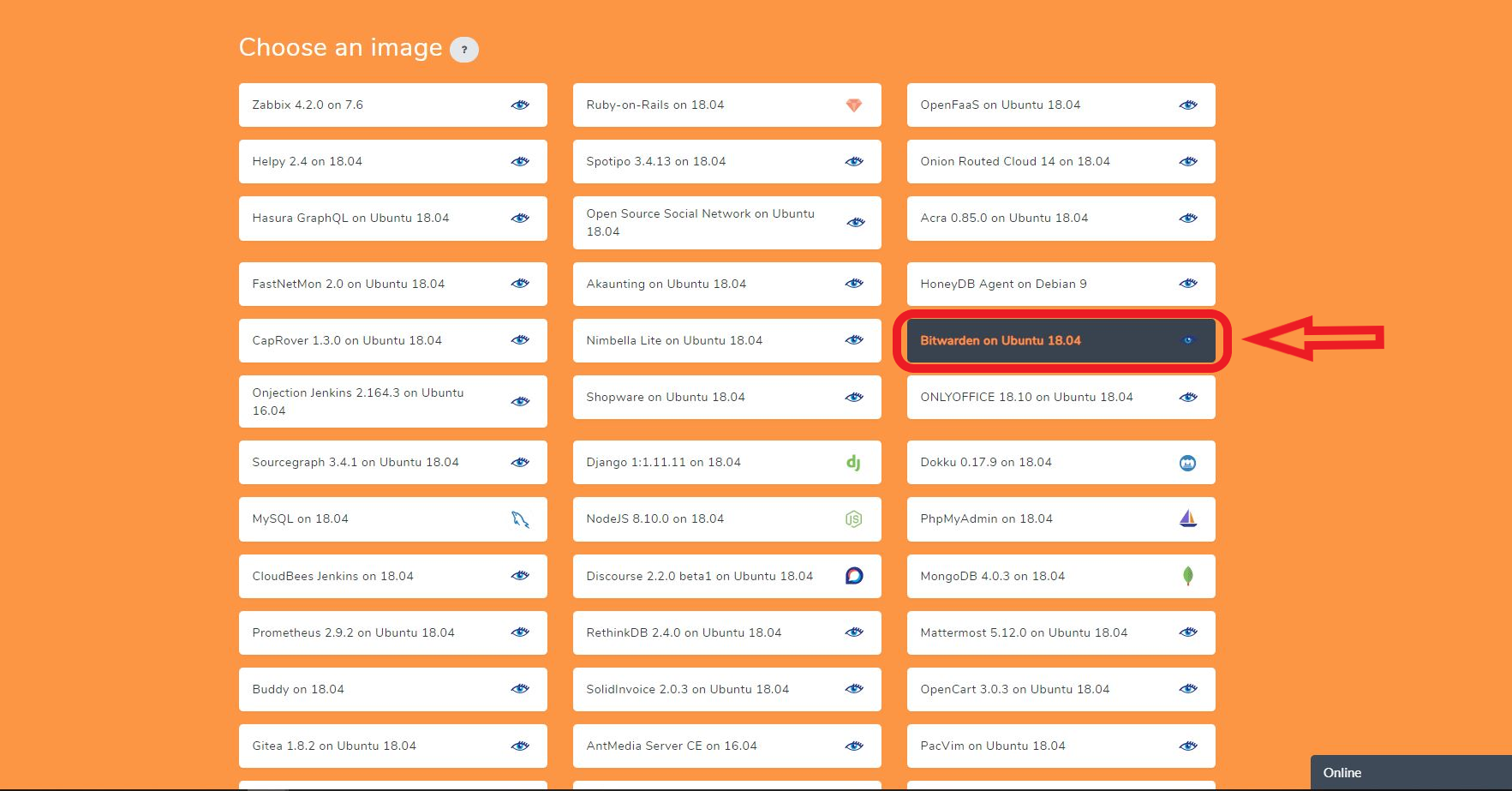Screen dimensions: 1512x791
Task: Click the MySQL dolphin icon
Action: (520, 519)
